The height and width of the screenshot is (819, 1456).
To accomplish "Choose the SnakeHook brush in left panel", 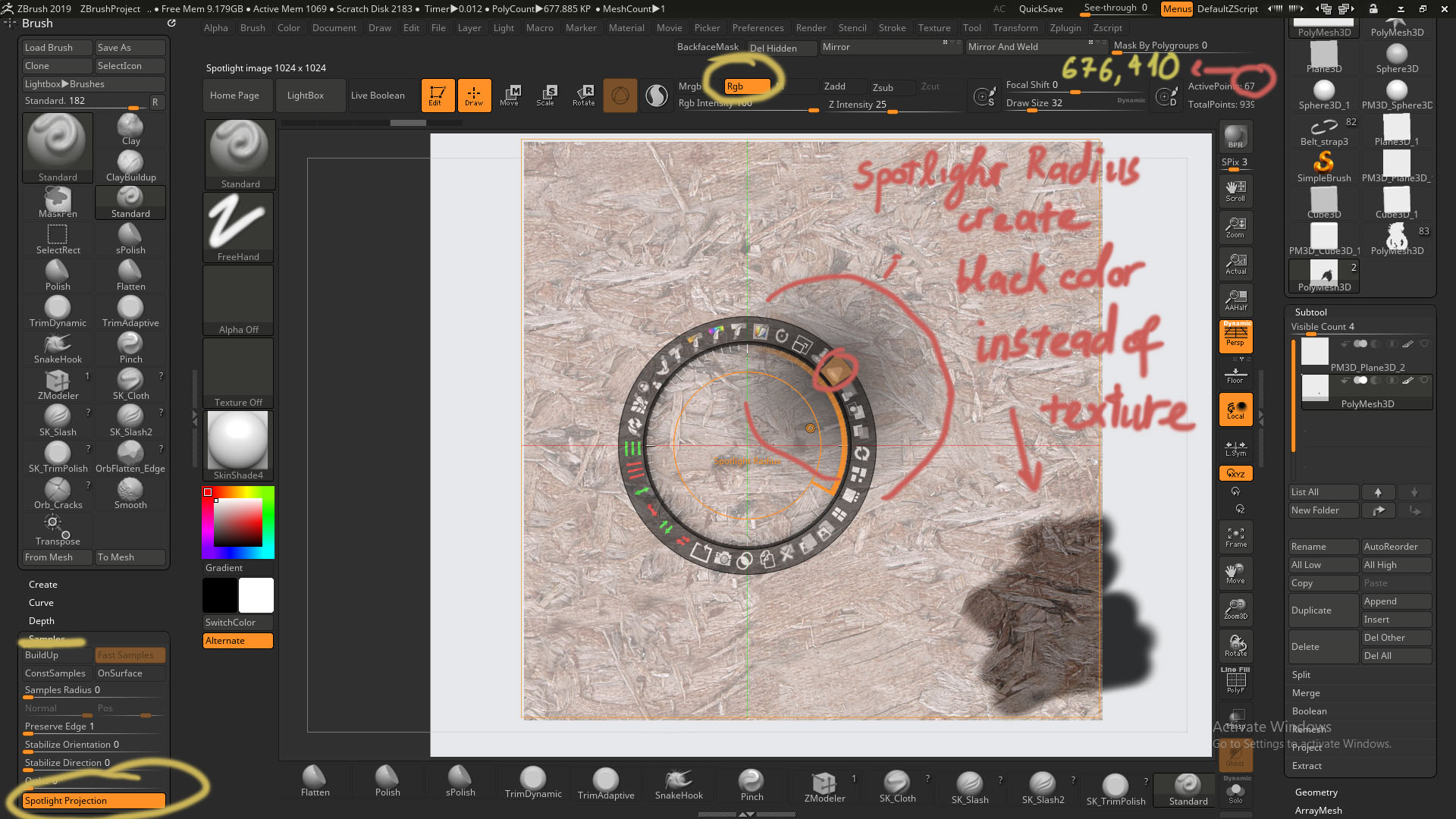I will coord(58,348).
